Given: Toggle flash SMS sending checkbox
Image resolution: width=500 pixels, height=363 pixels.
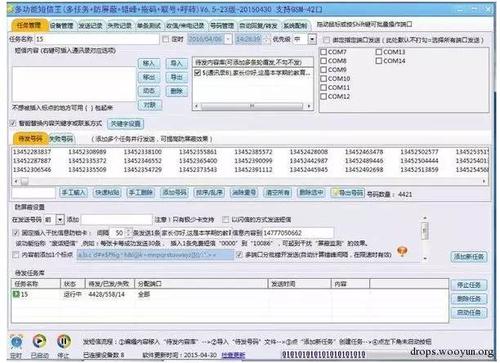Looking at the screenshot, I should click(x=226, y=219).
